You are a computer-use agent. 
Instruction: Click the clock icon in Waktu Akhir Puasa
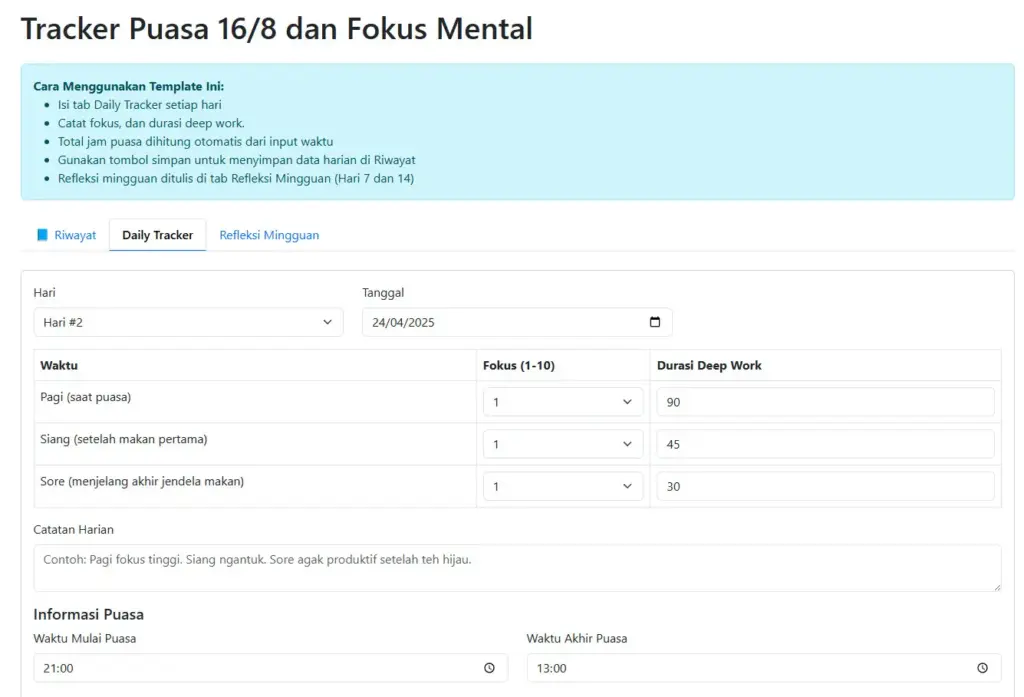click(x=982, y=668)
